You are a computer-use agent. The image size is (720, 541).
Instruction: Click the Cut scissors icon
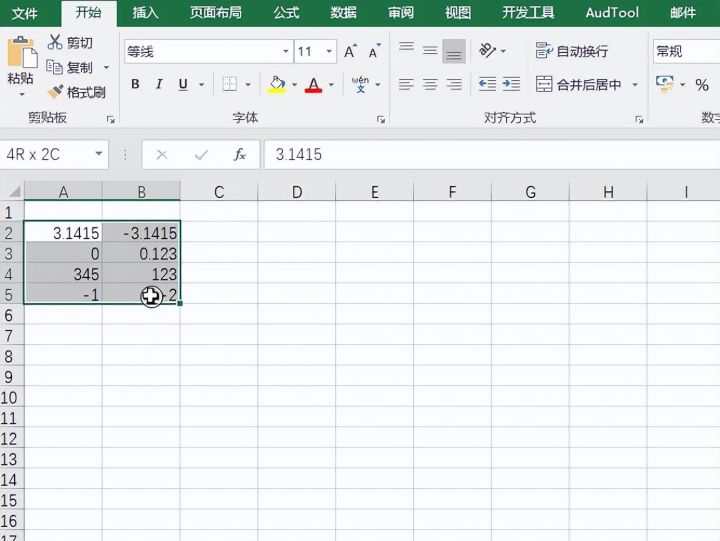tap(55, 42)
